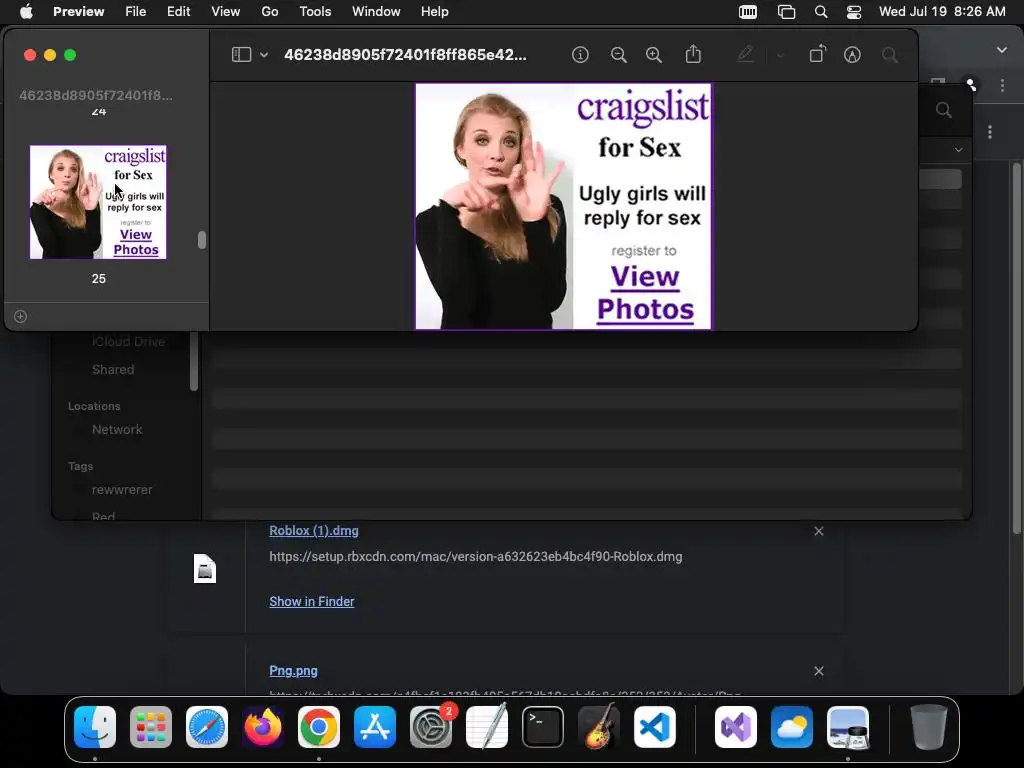The width and height of the screenshot is (1024, 768).
Task: Open the Help menu
Action: pyautogui.click(x=434, y=11)
